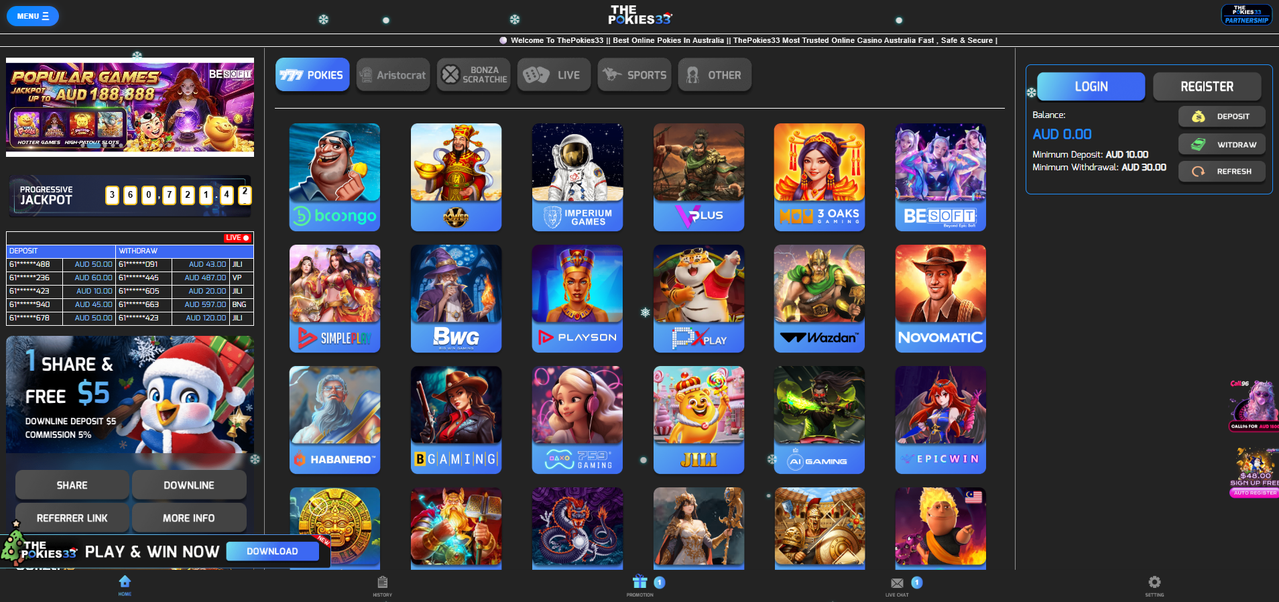Select the POKIES category tab
This screenshot has width=1279, height=602.
pos(312,75)
